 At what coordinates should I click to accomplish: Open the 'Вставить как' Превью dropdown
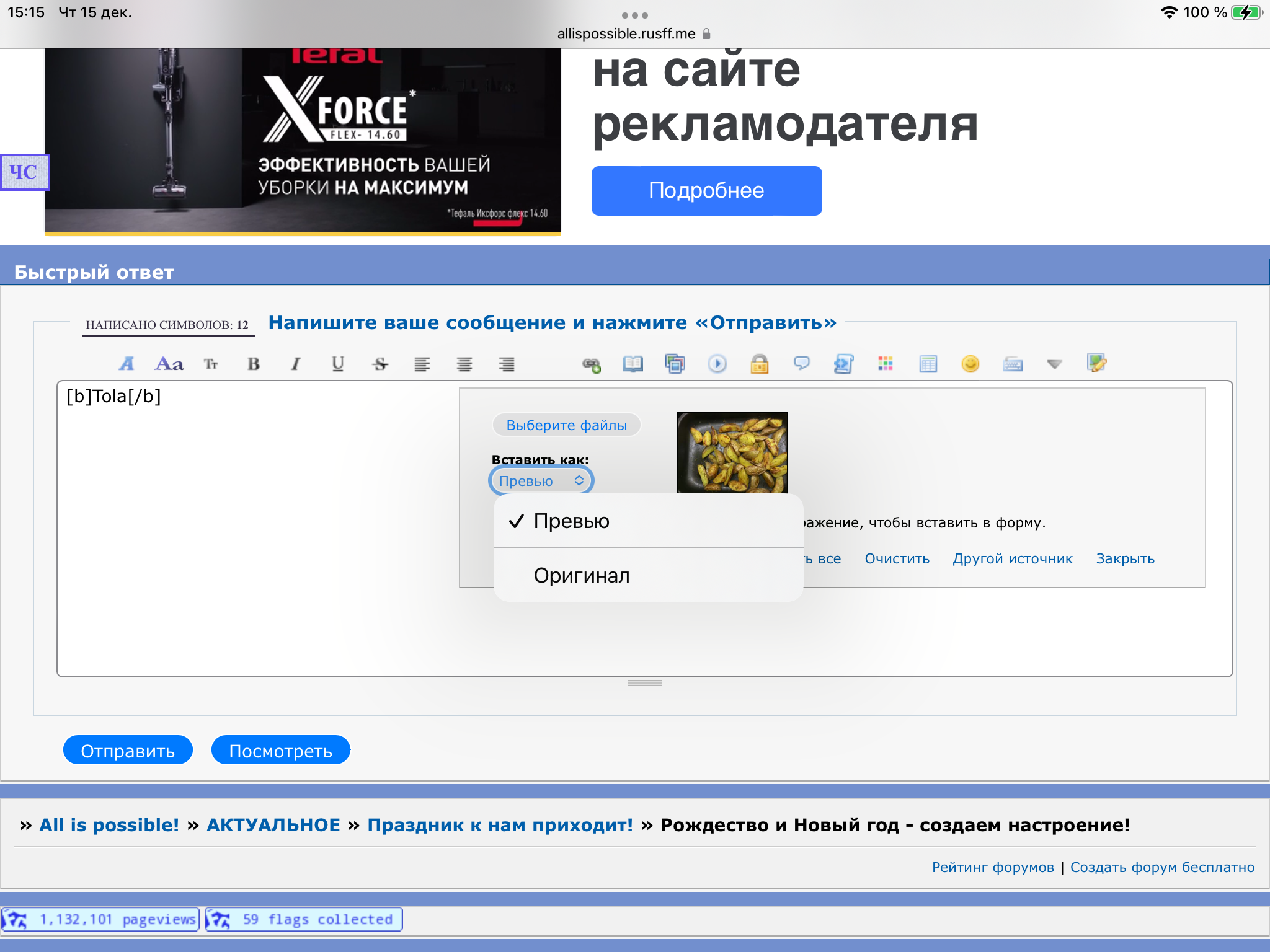pyautogui.click(x=541, y=481)
